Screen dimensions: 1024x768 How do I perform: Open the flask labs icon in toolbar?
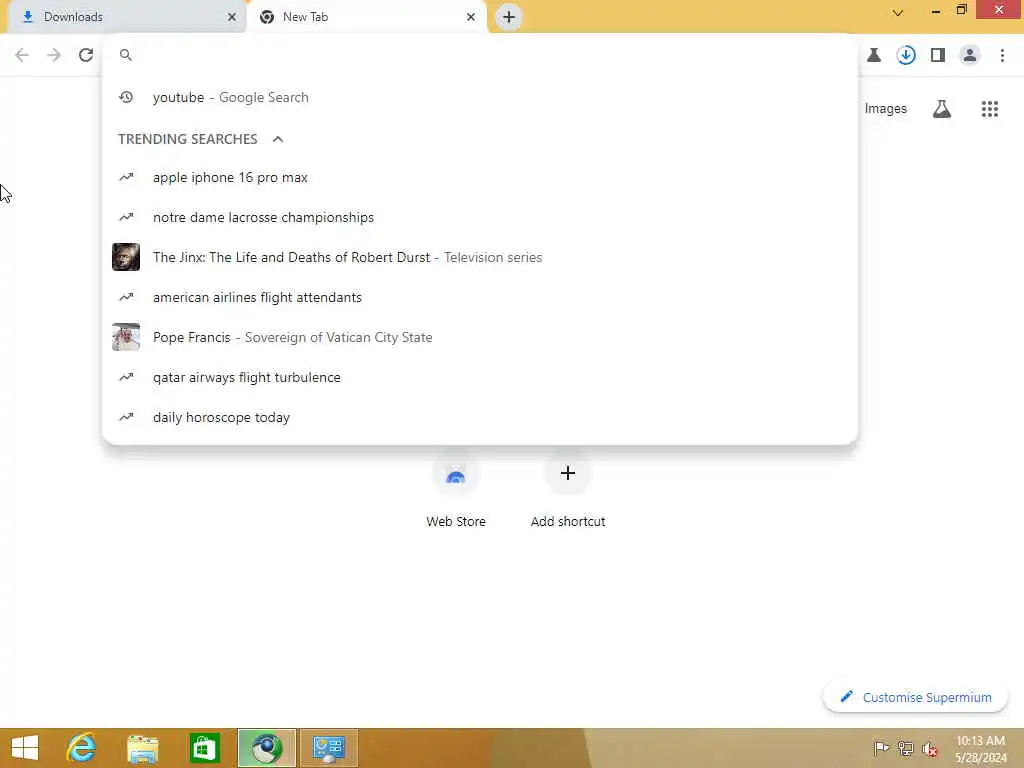coord(874,56)
